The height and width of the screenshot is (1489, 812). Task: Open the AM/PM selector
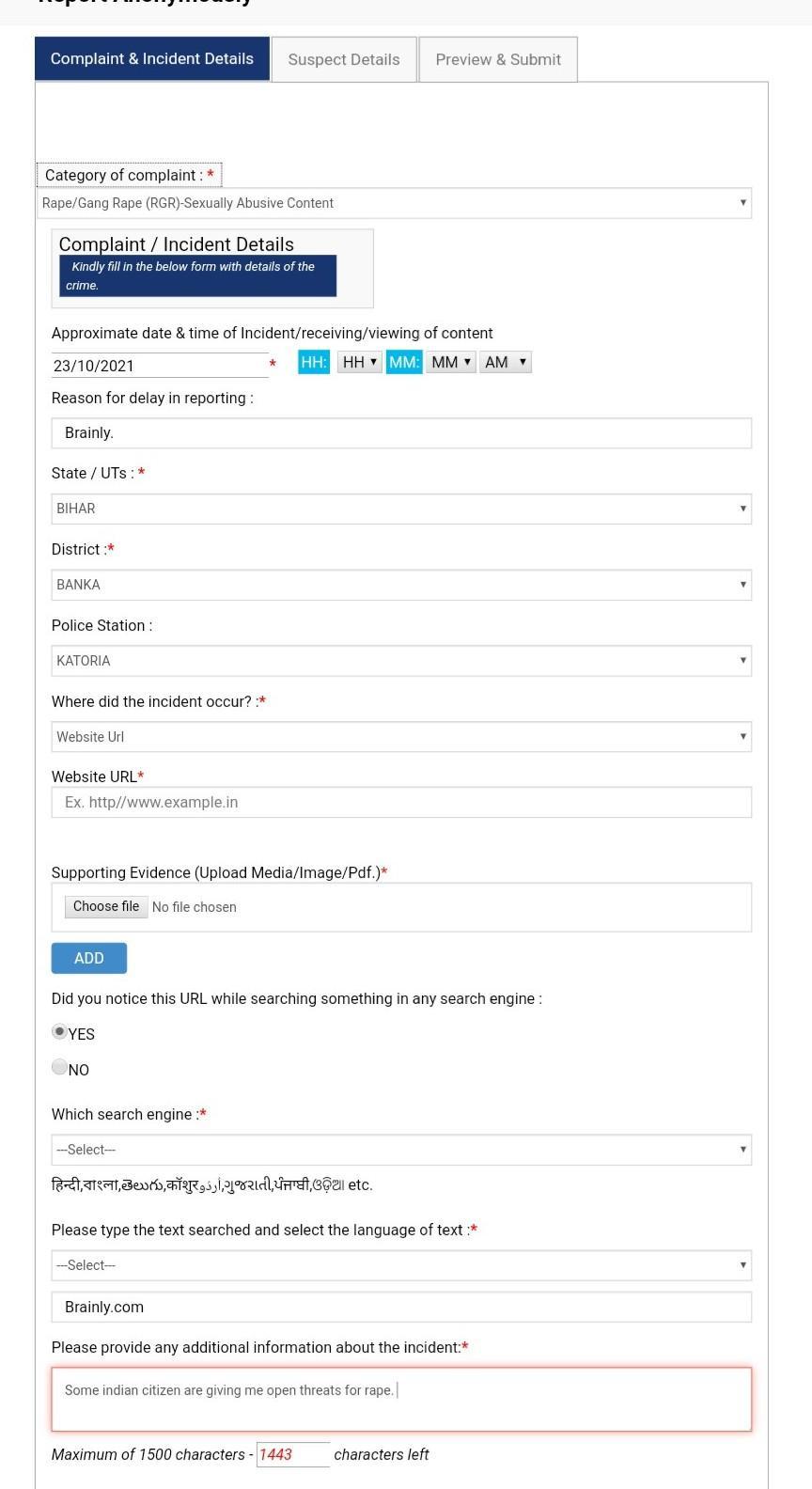click(506, 362)
